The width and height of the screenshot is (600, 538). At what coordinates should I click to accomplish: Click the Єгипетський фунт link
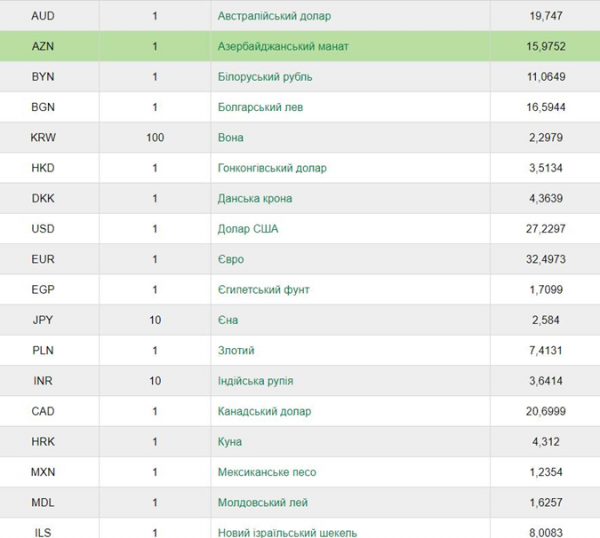[264, 290]
